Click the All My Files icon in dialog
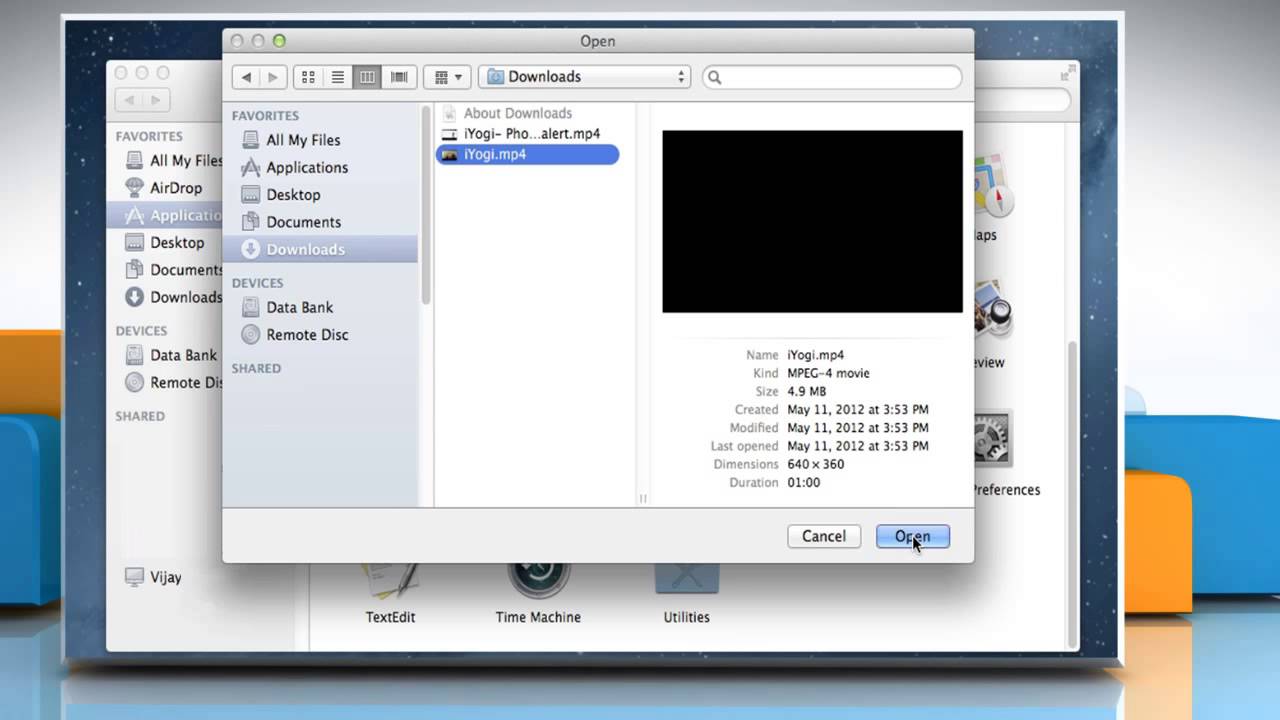The height and width of the screenshot is (720, 1280). pyautogui.click(x=250, y=140)
